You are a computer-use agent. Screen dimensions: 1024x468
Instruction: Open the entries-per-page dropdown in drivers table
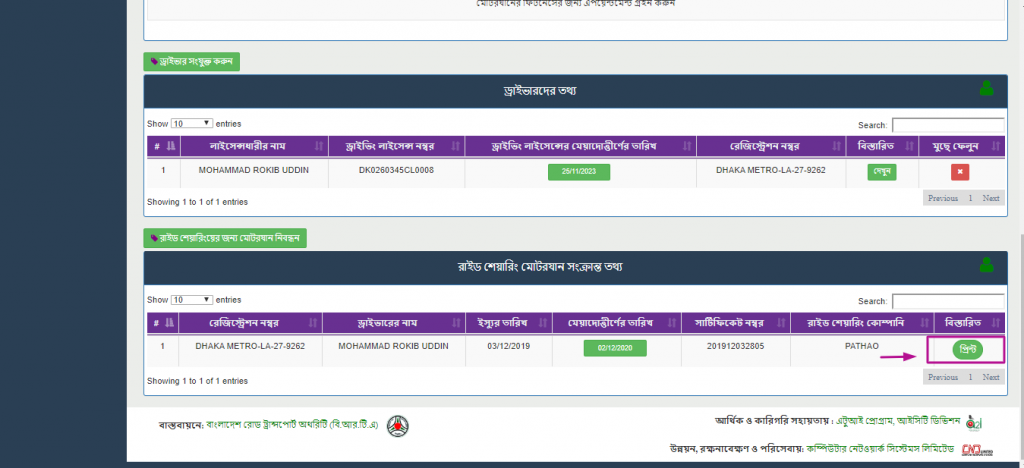[x=192, y=123]
